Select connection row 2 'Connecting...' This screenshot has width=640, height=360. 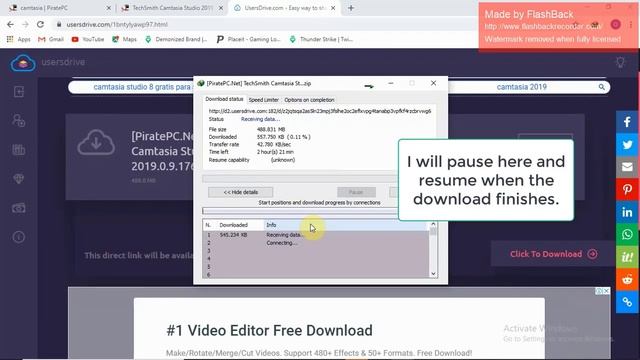pos(316,243)
